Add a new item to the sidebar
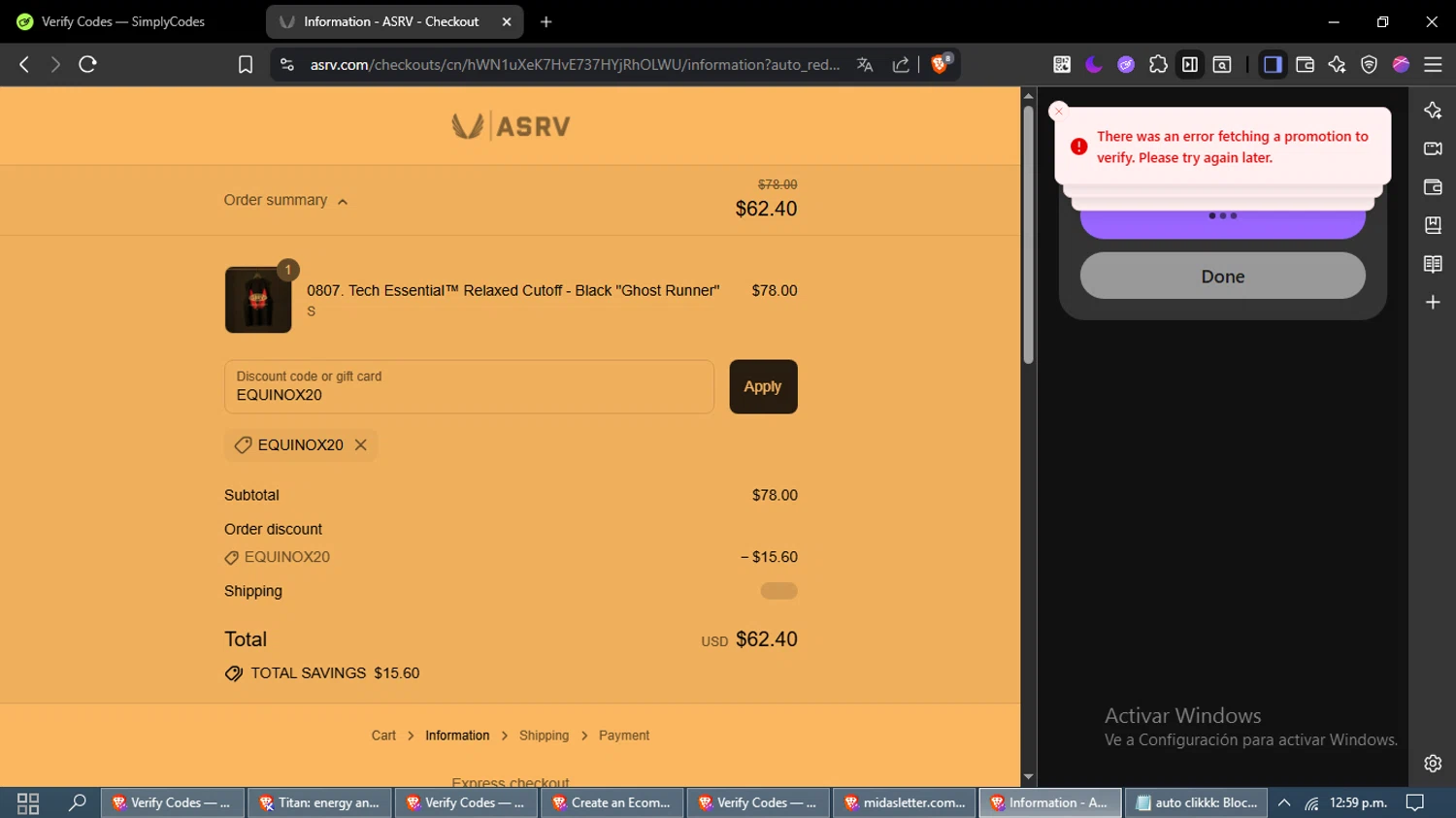Screen dimensions: 1456x818 tap(1433, 302)
